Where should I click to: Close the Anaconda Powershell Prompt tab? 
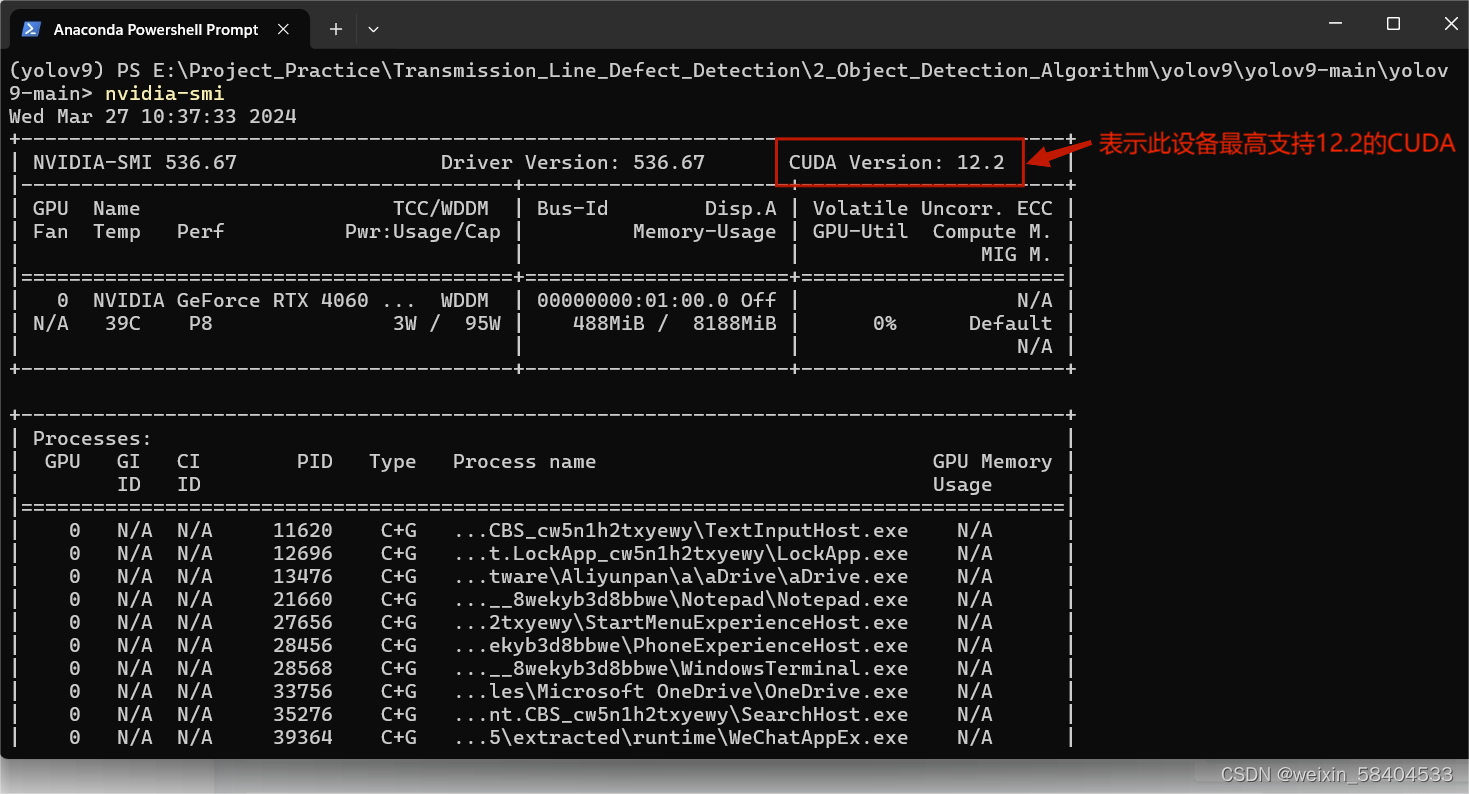point(283,29)
